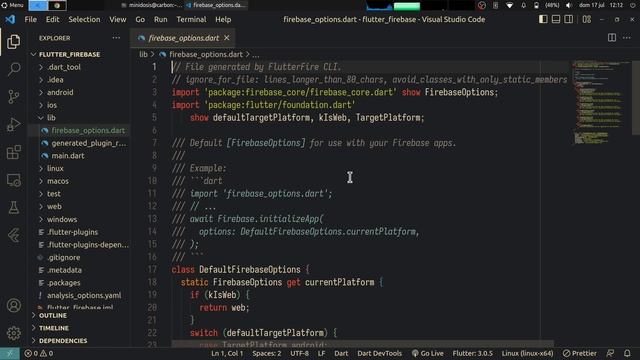The image size is (640, 360).
Task: Open the Run menu
Action: [x=160, y=19]
